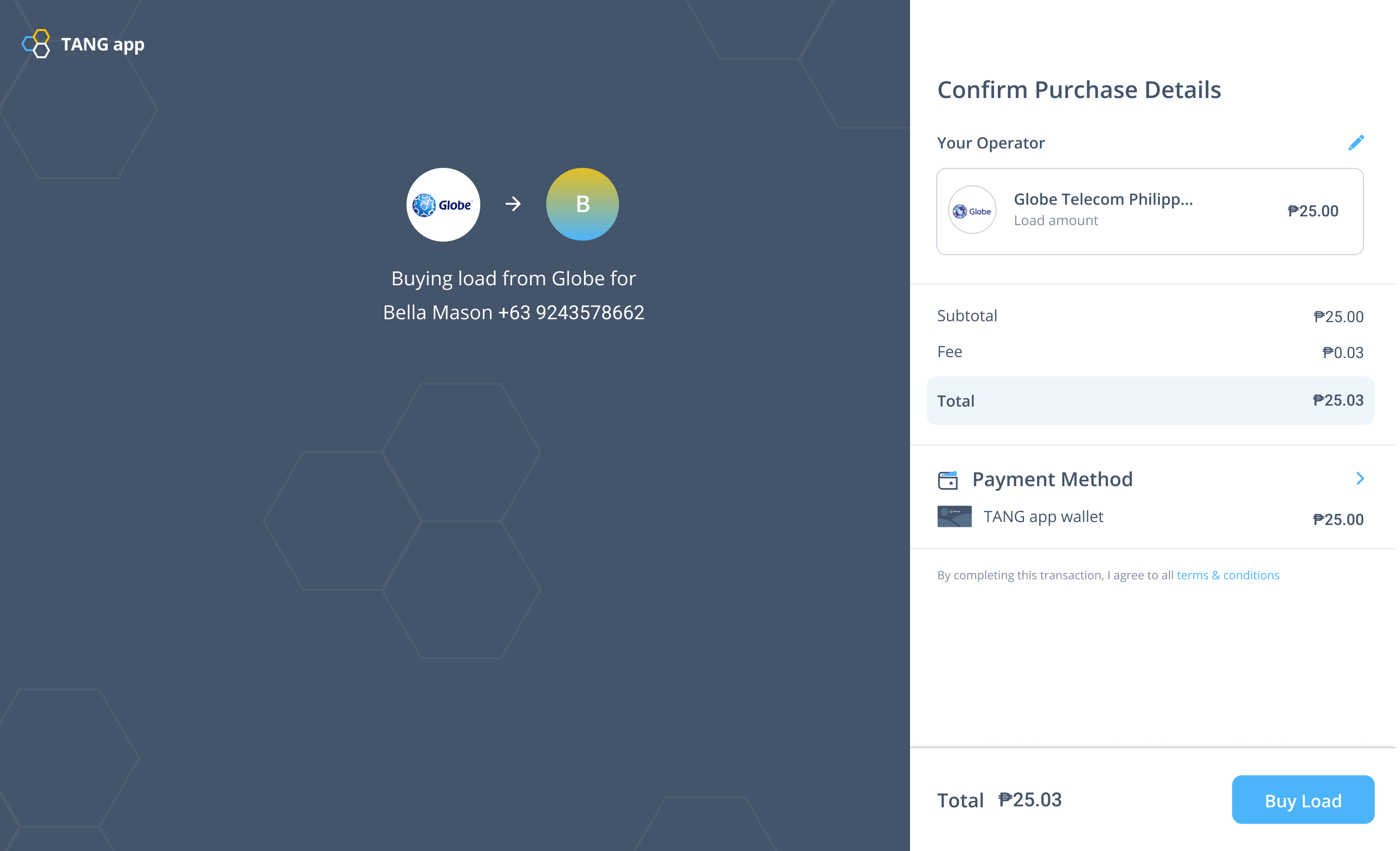Click the Load amount label
The height and width of the screenshot is (851, 1400).
[1056, 220]
